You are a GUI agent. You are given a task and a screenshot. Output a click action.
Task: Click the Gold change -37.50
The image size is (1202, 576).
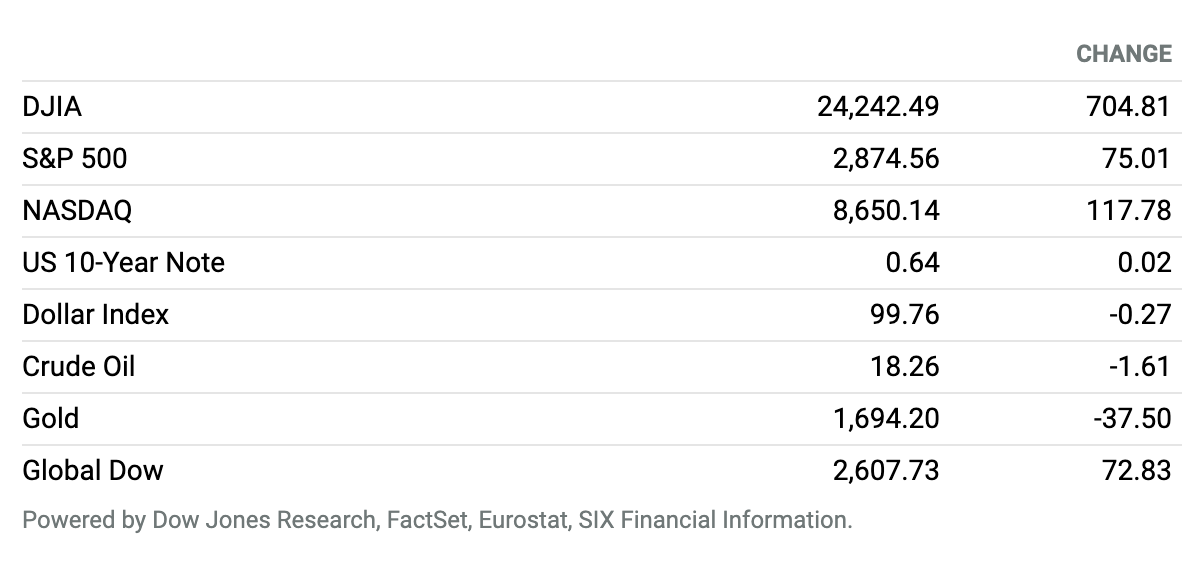point(1132,418)
